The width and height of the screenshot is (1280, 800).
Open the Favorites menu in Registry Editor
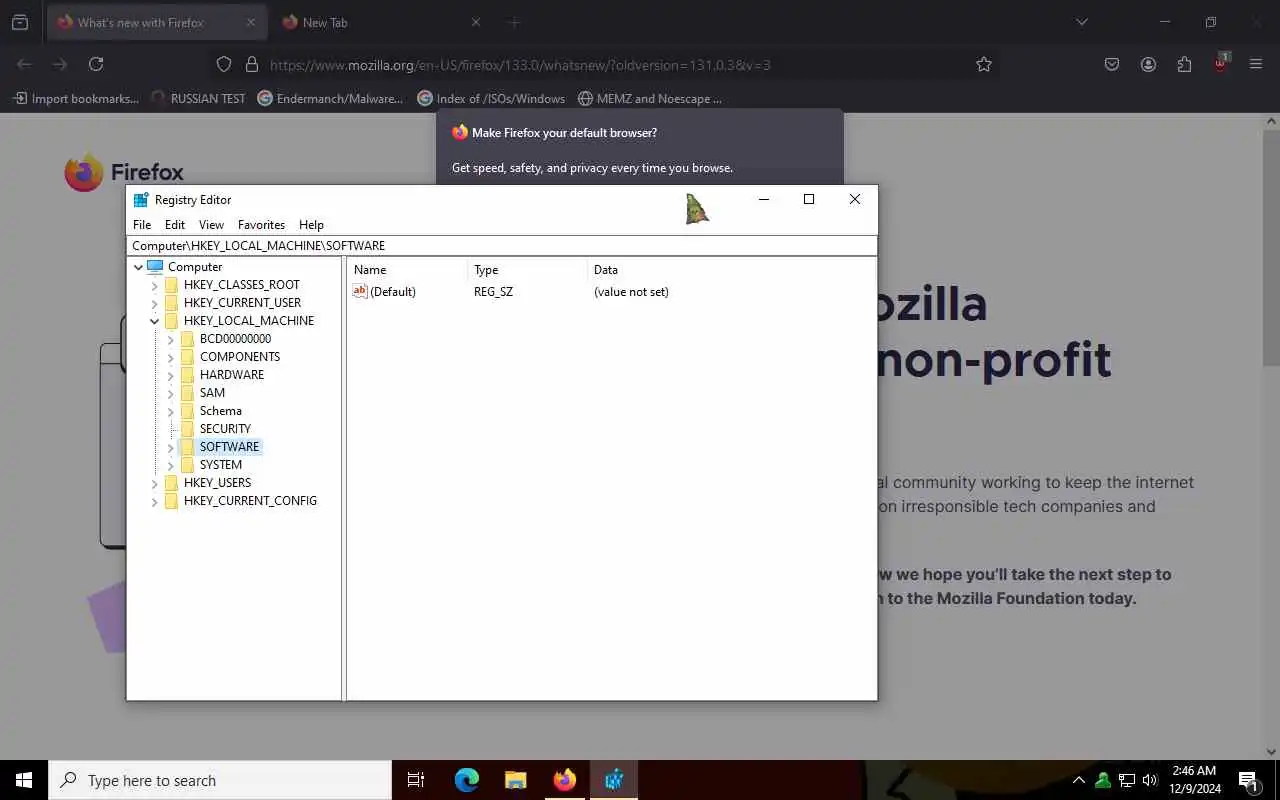pos(261,225)
